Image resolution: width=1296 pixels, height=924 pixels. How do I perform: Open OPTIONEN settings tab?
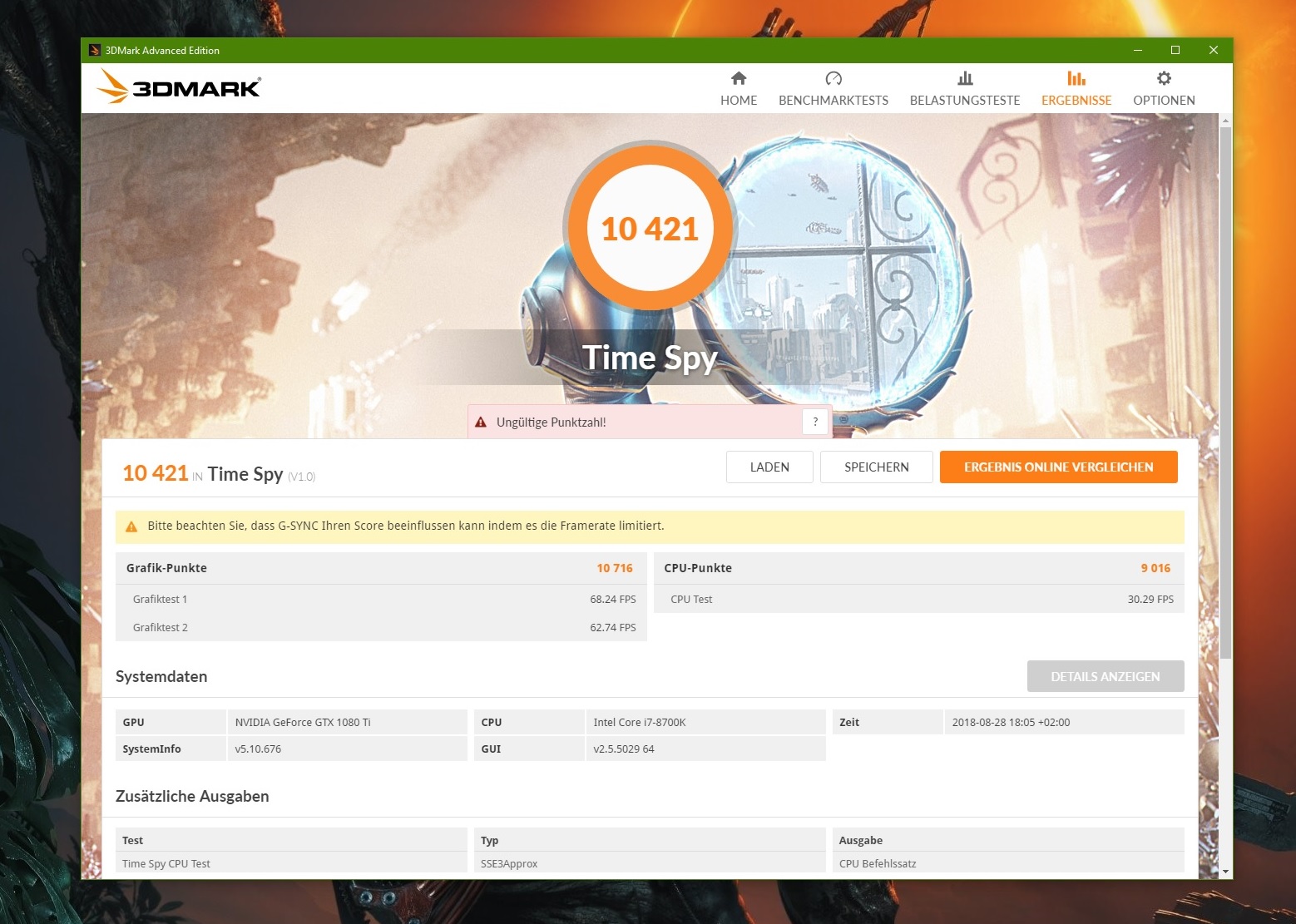(x=1164, y=89)
